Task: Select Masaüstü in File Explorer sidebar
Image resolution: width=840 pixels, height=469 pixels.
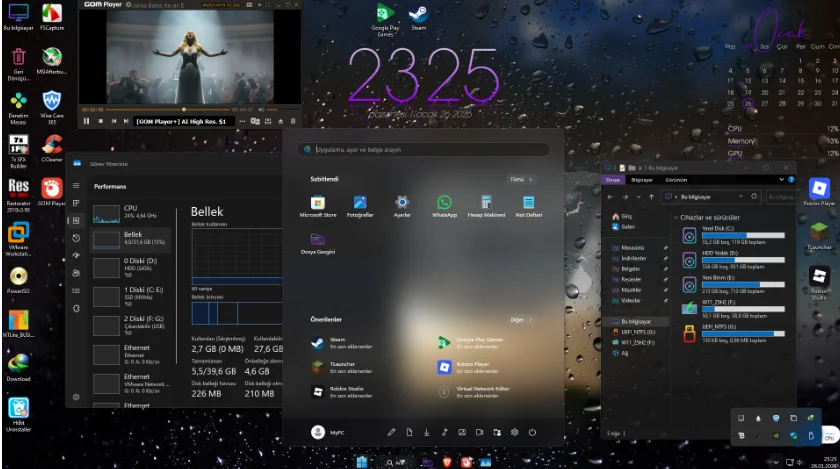Action: [632, 248]
